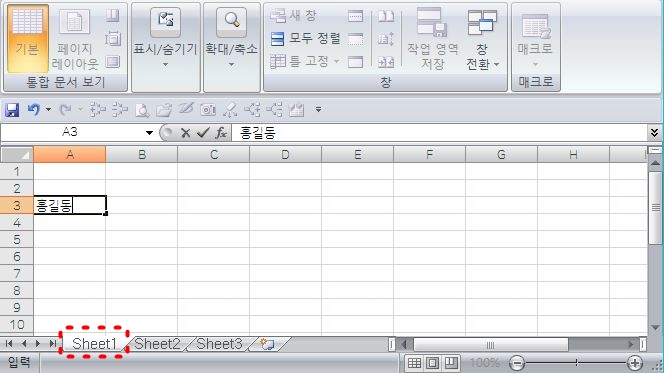Click 모두 정렬 to arrange all windows
Viewport: 664px width, 373px height.
pos(305,39)
